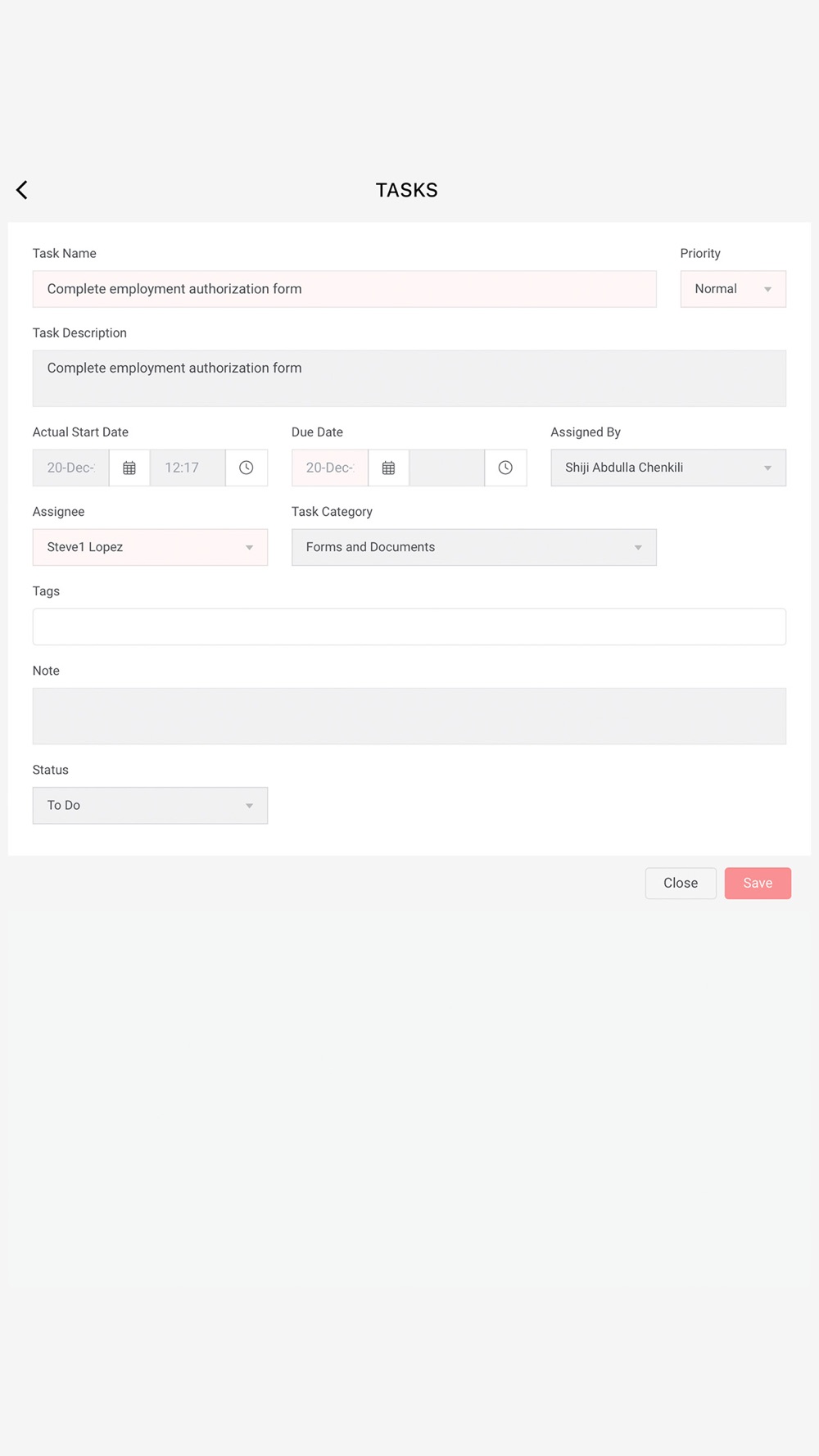This screenshot has width=819, height=1456.
Task: Open the Due Date clock picker
Action: [505, 468]
